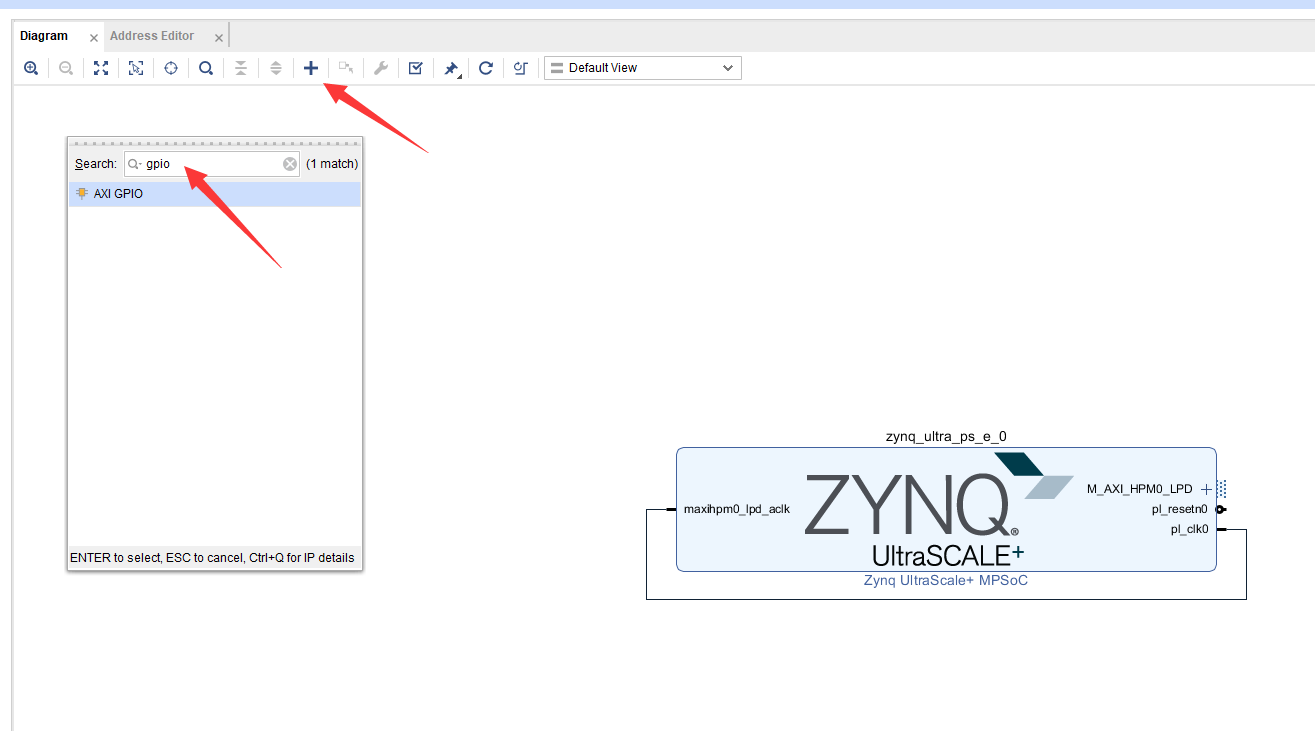
Task: Open the Zynq UltraScale+ MPSoC block
Action: (945, 510)
